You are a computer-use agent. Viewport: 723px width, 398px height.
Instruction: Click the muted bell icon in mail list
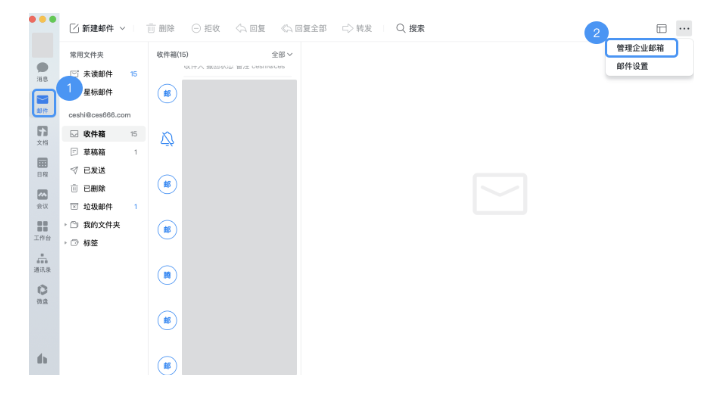(167, 138)
